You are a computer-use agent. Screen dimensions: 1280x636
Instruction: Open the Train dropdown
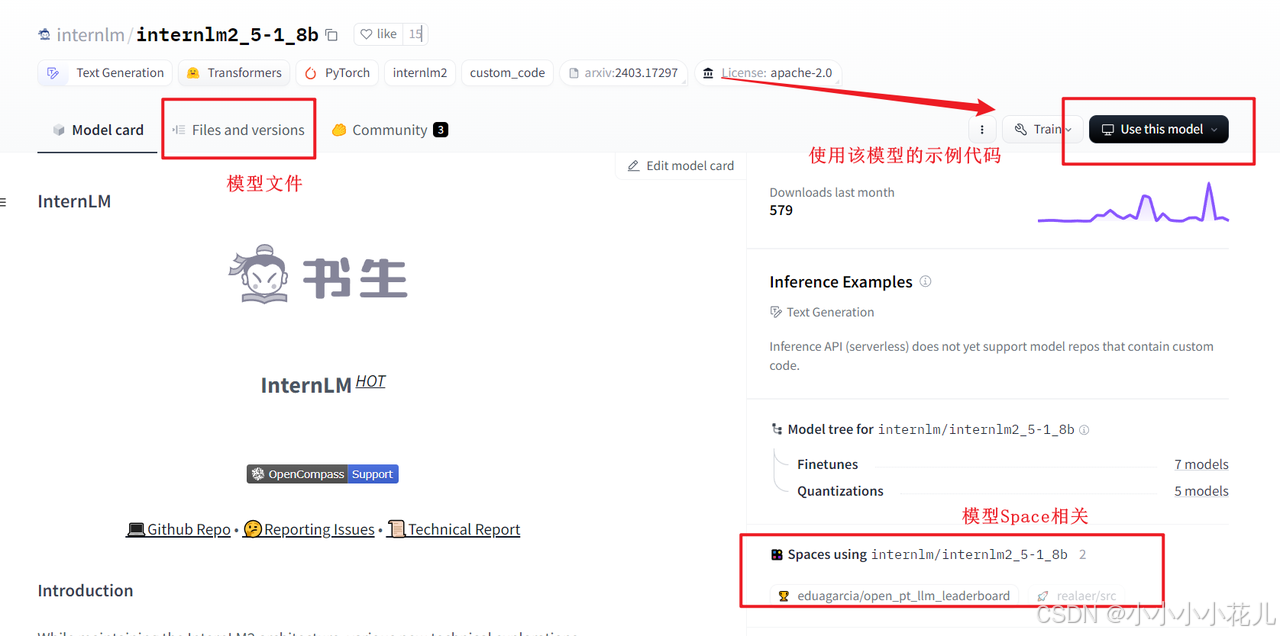[1043, 129]
